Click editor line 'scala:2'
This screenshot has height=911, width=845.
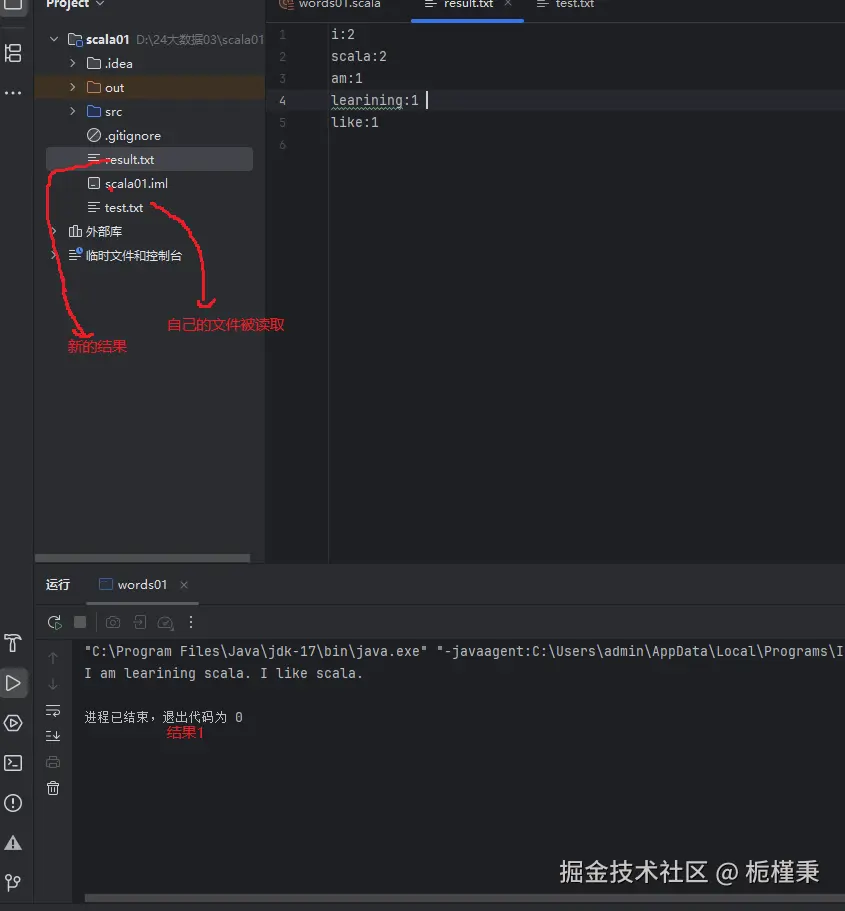[359, 56]
